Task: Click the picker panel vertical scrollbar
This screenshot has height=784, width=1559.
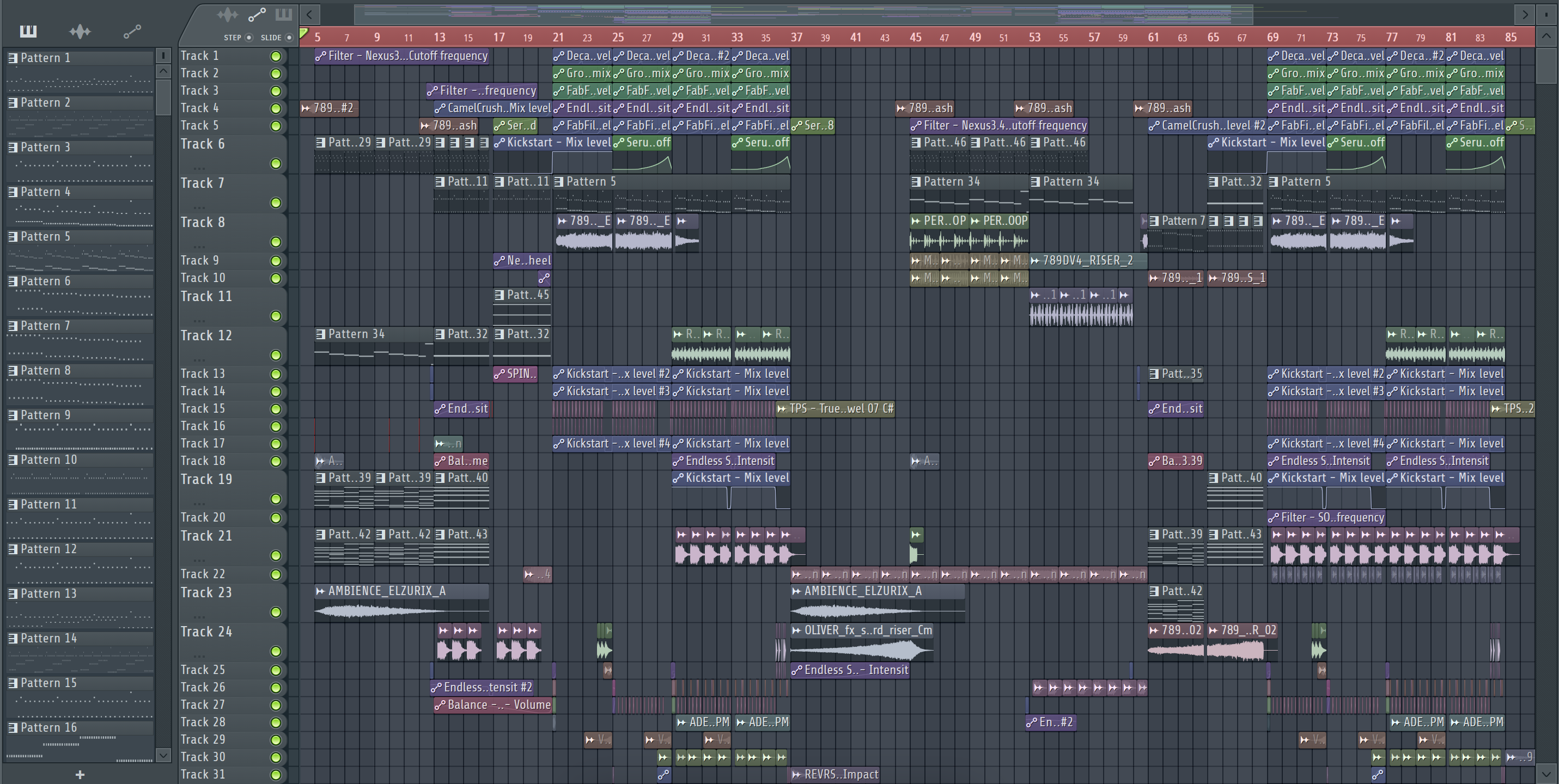Action: click(x=163, y=97)
